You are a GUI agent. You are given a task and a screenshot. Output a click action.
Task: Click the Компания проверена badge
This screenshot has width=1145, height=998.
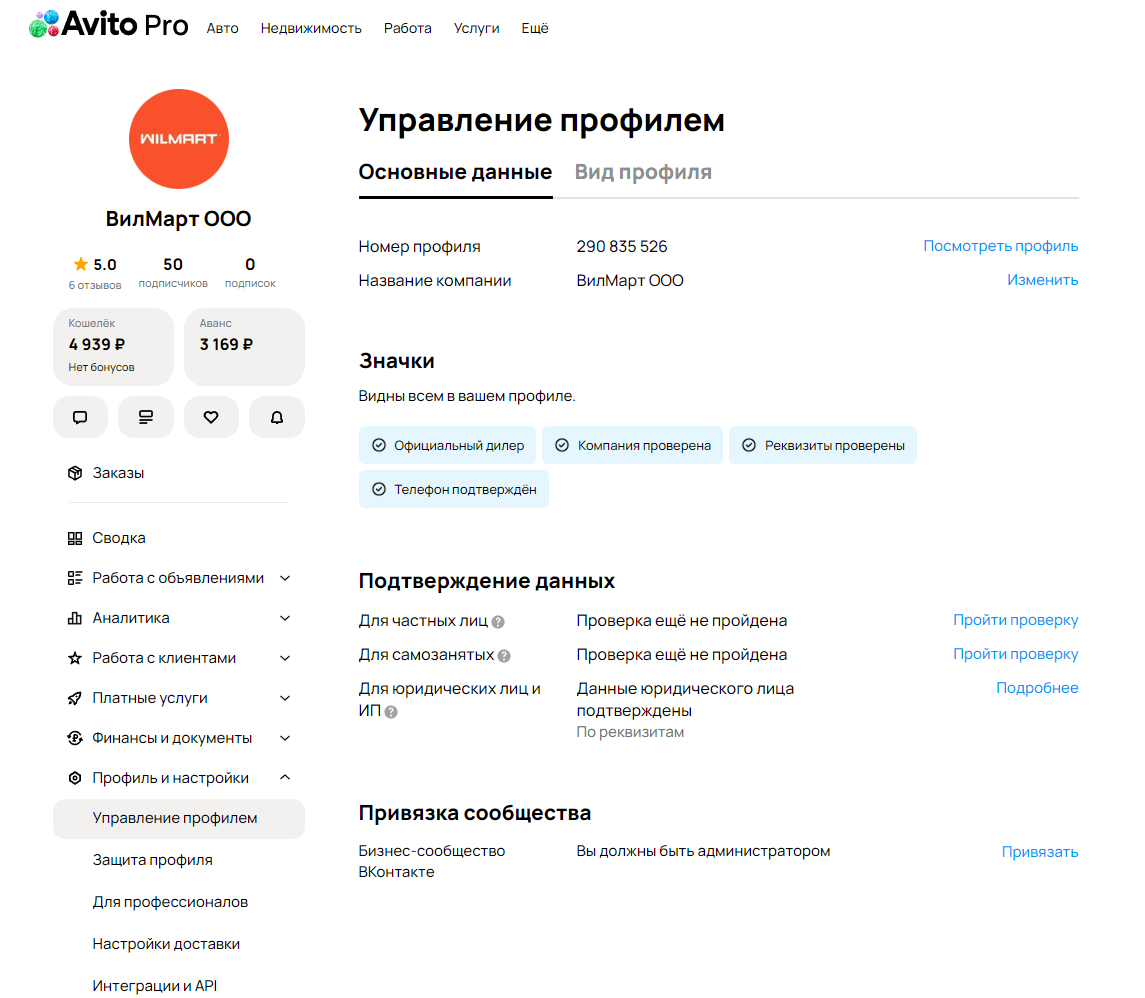[x=632, y=445]
